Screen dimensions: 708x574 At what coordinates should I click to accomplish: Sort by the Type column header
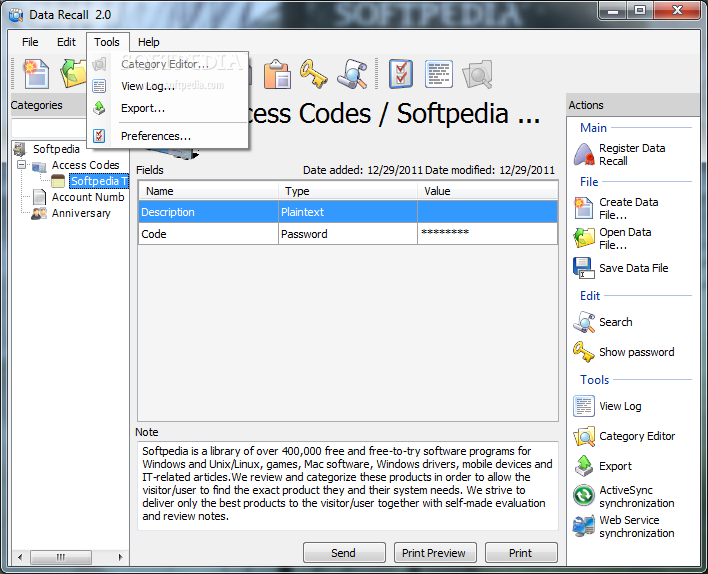point(348,191)
